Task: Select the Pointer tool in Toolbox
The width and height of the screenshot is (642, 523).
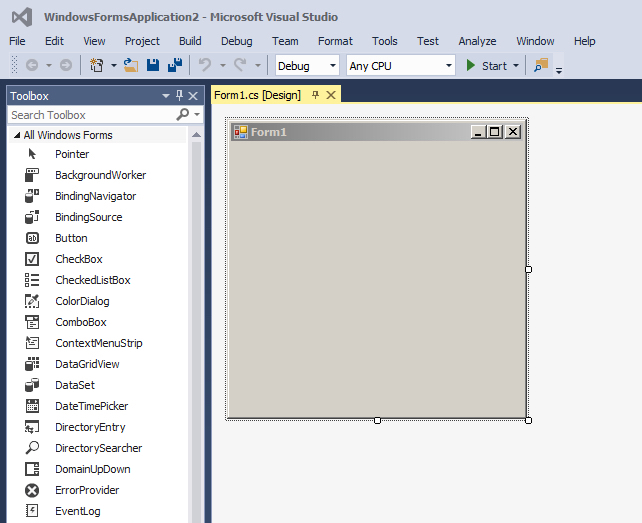Action: (71, 154)
